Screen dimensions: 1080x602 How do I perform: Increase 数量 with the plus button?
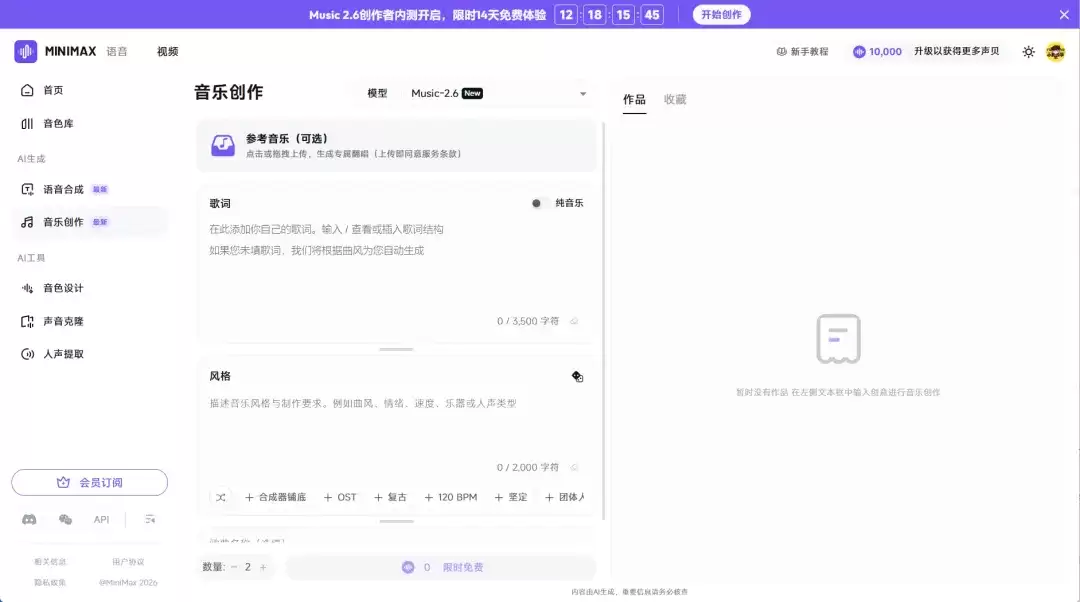coord(263,567)
